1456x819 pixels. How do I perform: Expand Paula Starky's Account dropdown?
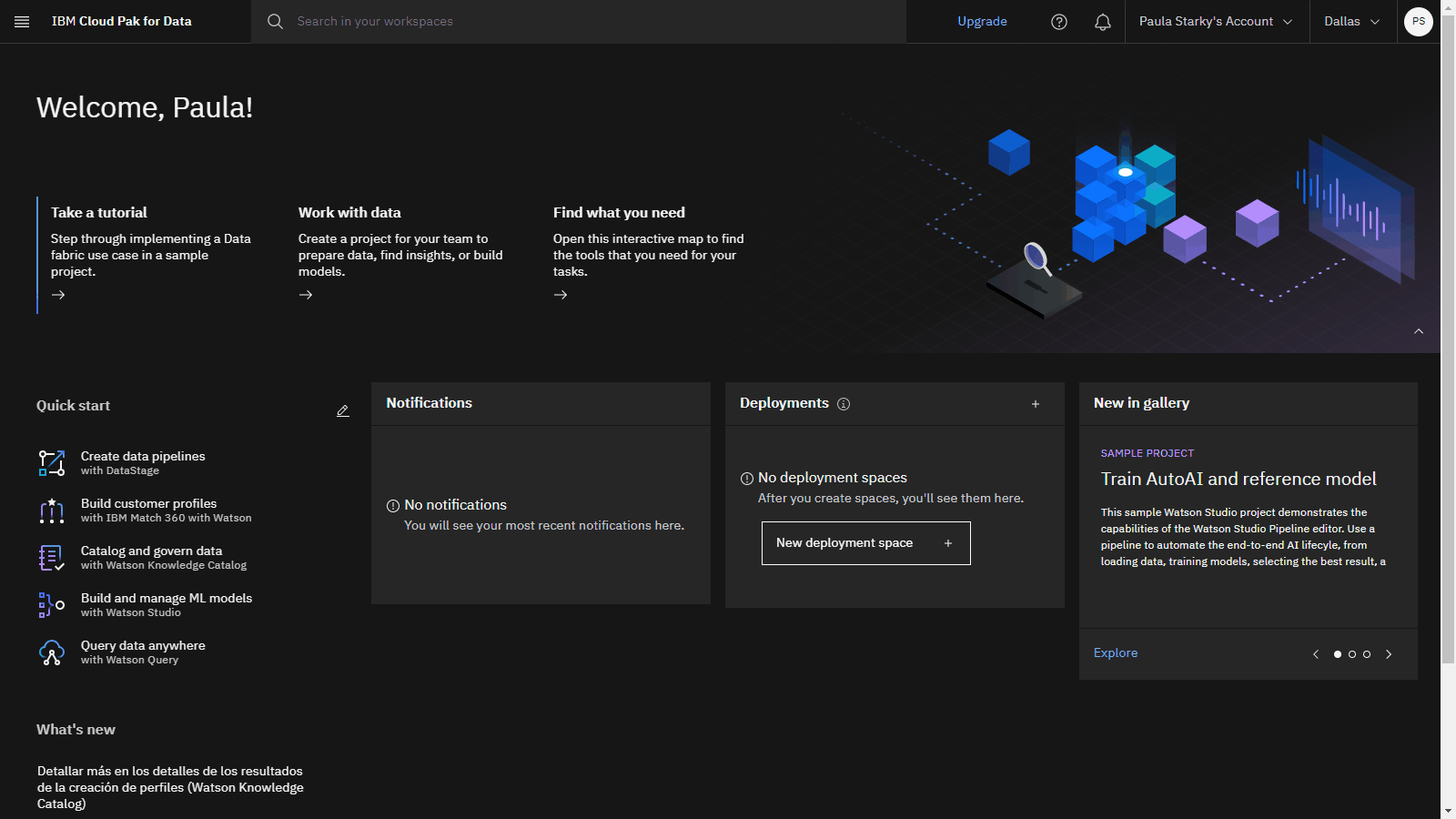point(1217,22)
